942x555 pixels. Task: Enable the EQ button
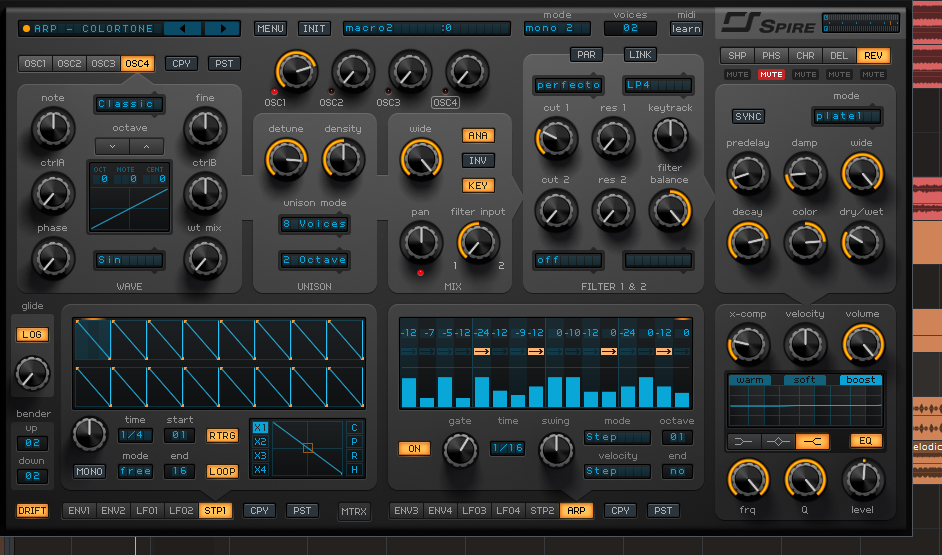click(865, 441)
